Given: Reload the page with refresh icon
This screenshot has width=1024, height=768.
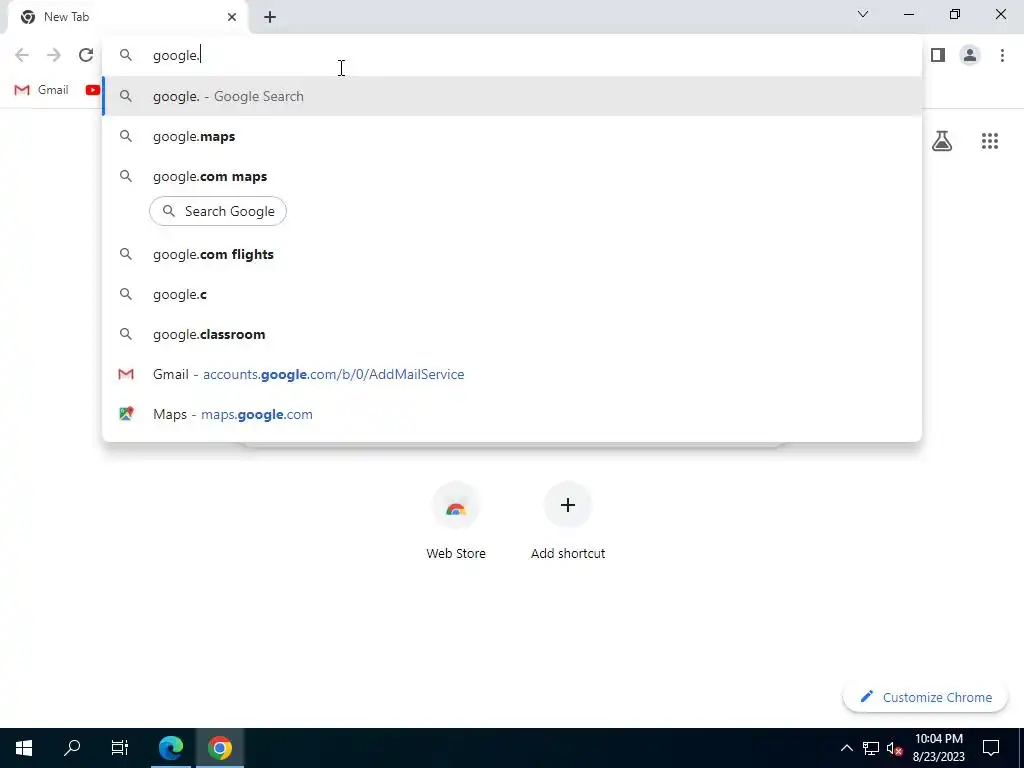Looking at the screenshot, I should (x=86, y=56).
